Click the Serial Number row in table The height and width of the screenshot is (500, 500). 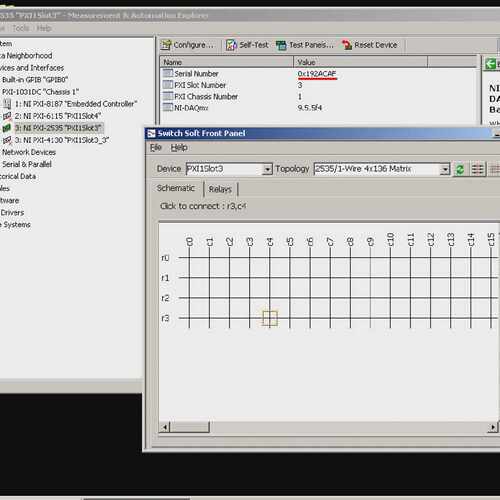[x=318, y=74]
